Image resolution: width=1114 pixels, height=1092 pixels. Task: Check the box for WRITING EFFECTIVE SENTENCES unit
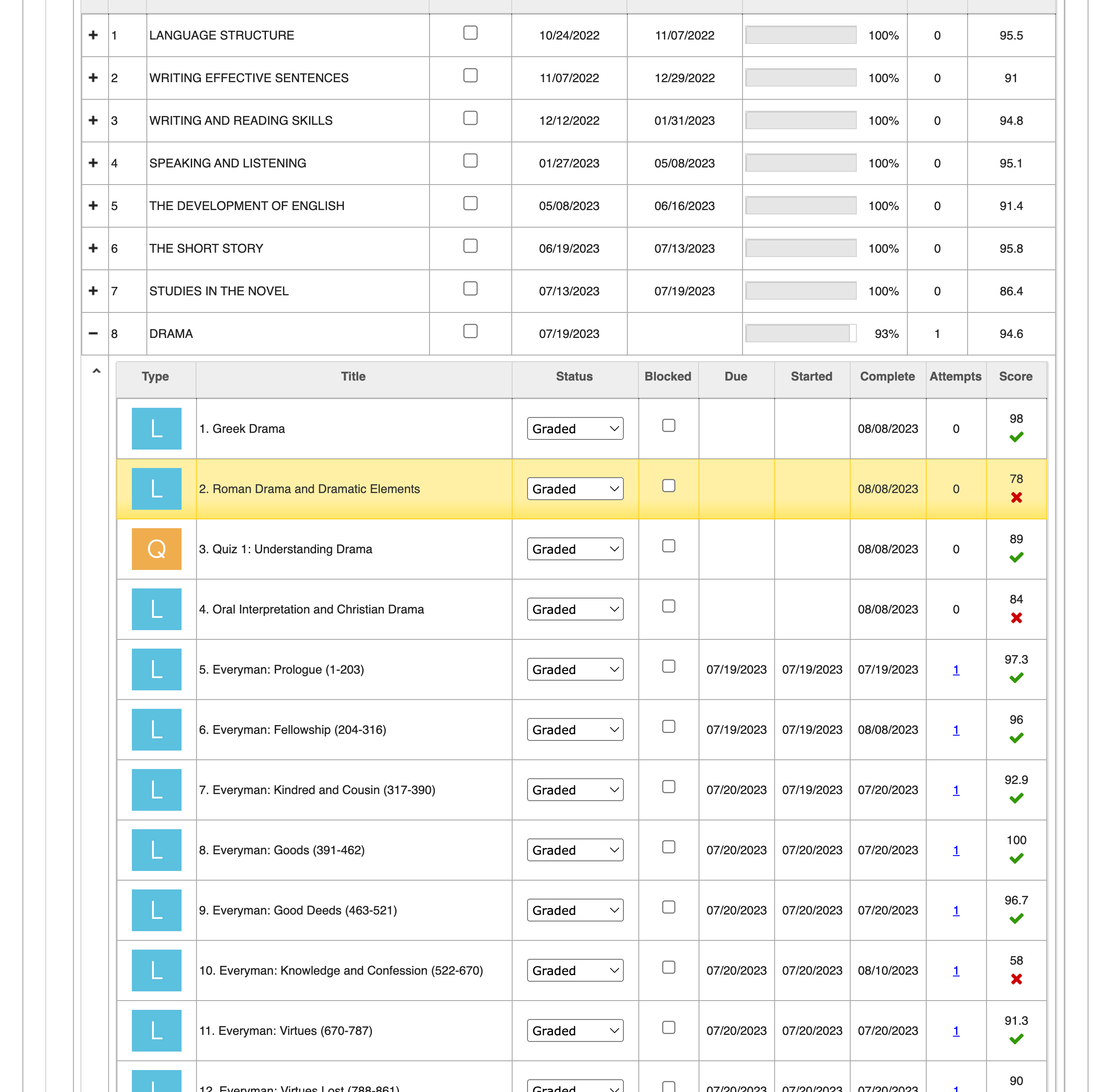point(470,75)
